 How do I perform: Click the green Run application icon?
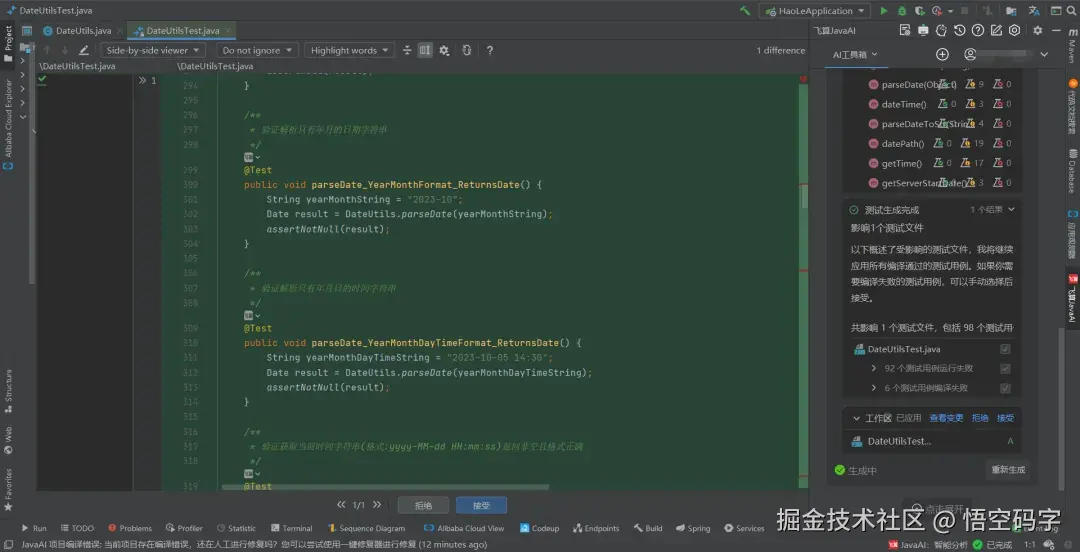pyautogui.click(x=883, y=11)
